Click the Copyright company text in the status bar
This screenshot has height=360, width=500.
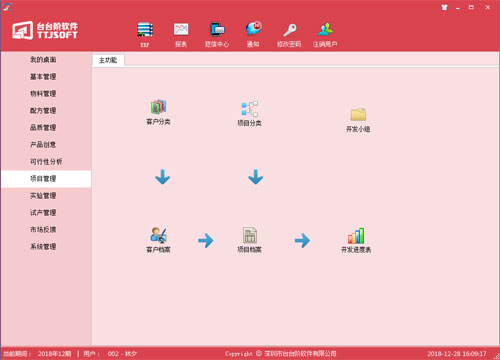pos(280,354)
